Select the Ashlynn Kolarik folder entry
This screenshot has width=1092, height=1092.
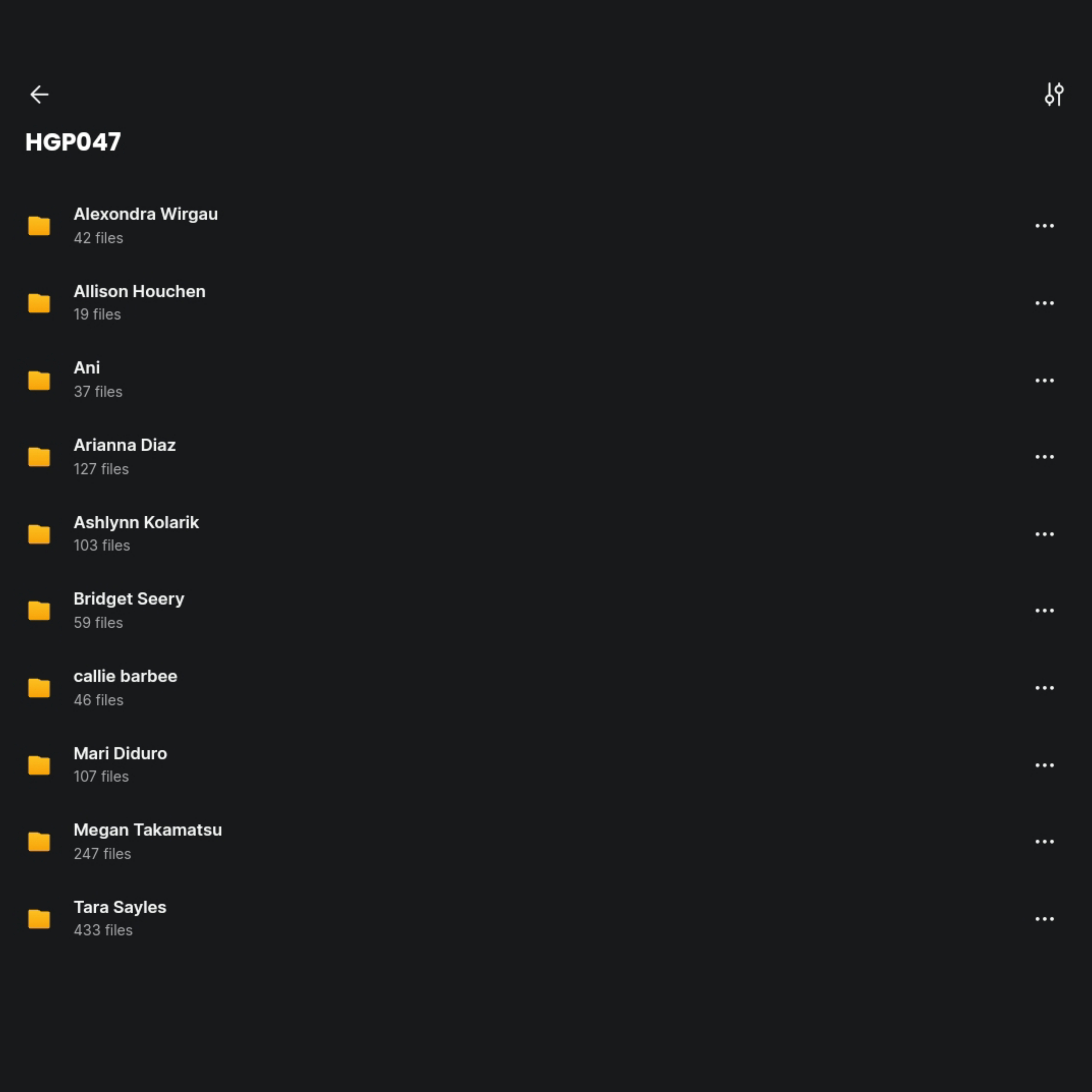tap(136, 523)
